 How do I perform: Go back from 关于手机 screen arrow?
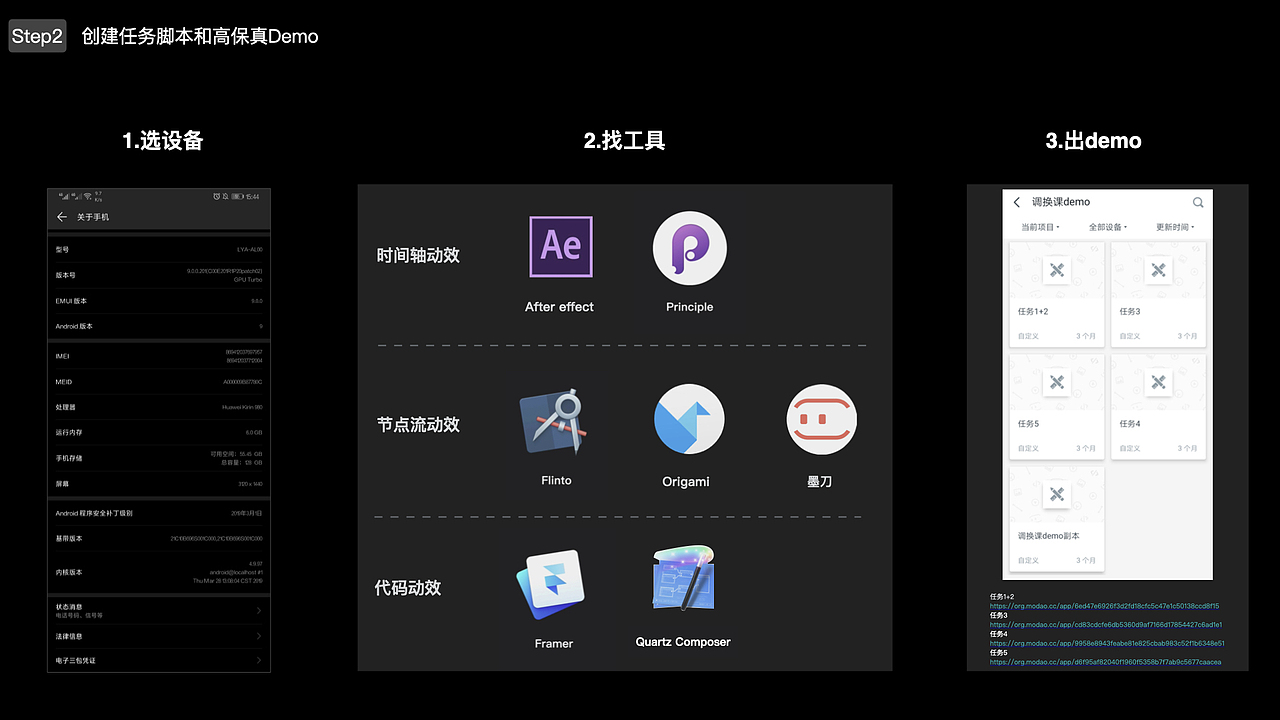click(62, 217)
